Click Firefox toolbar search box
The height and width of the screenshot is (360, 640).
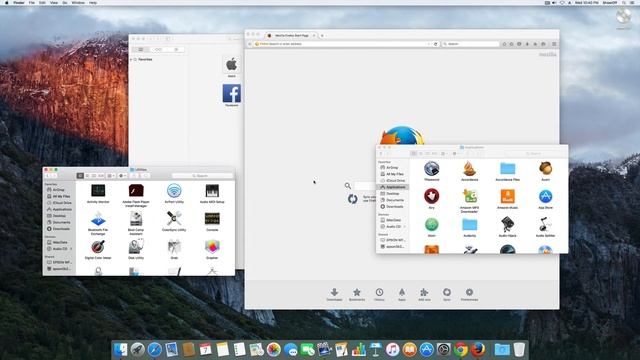tap(471, 44)
